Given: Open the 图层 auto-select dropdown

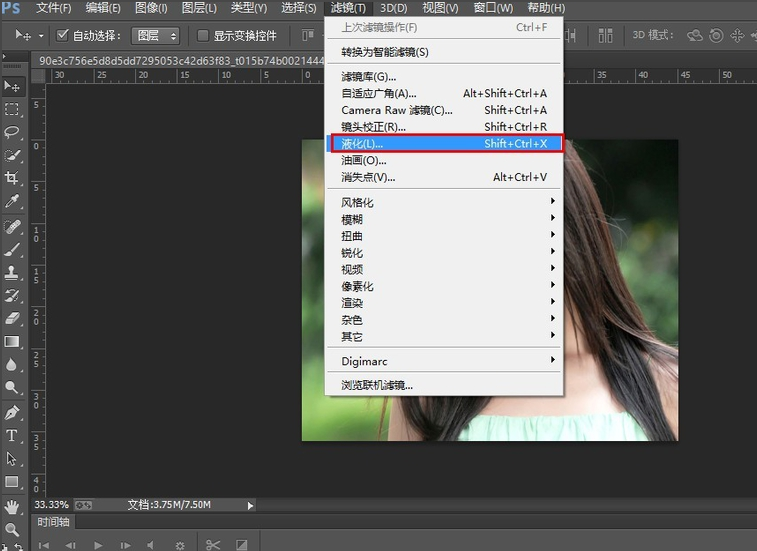Looking at the screenshot, I should [156, 36].
